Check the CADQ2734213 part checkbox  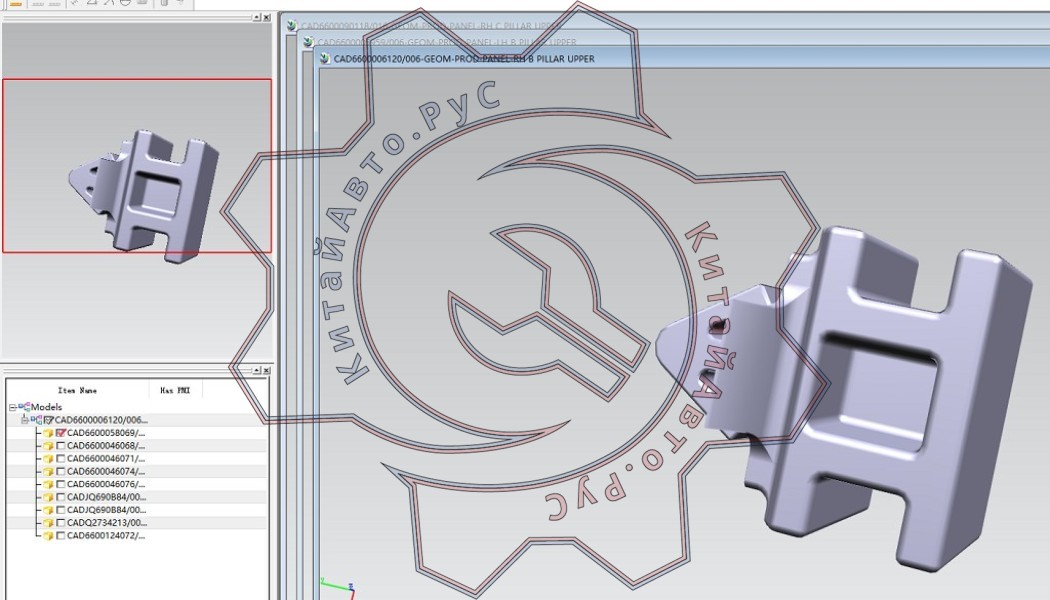pyautogui.click(x=61, y=523)
